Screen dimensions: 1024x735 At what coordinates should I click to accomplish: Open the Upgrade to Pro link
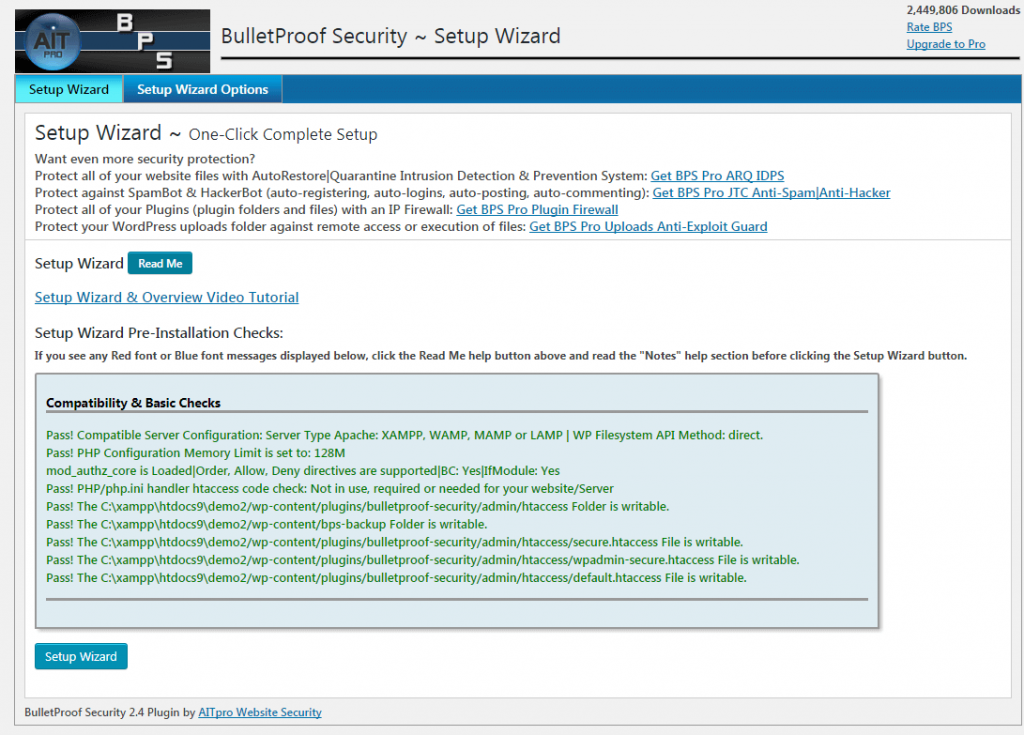[x=945, y=44]
